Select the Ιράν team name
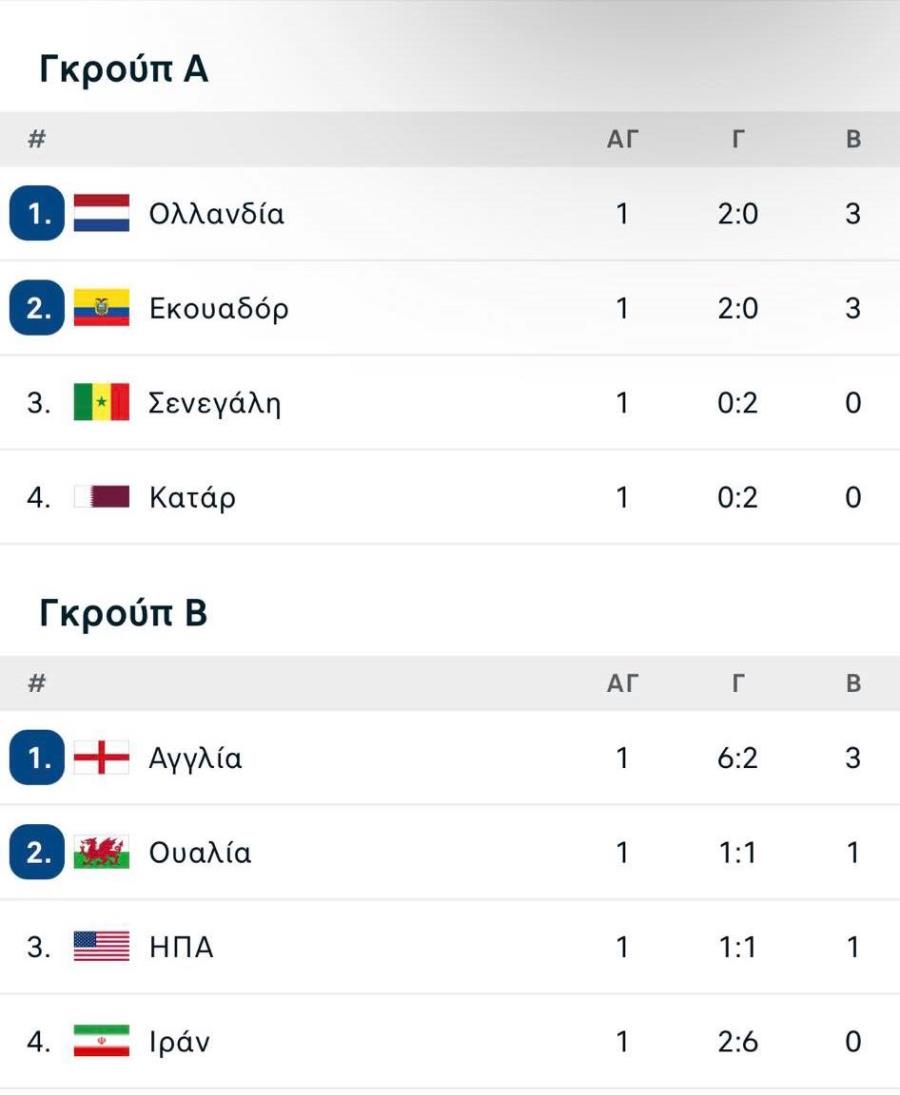Viewport: 900px width, 1095px height. click(179, 1041)
